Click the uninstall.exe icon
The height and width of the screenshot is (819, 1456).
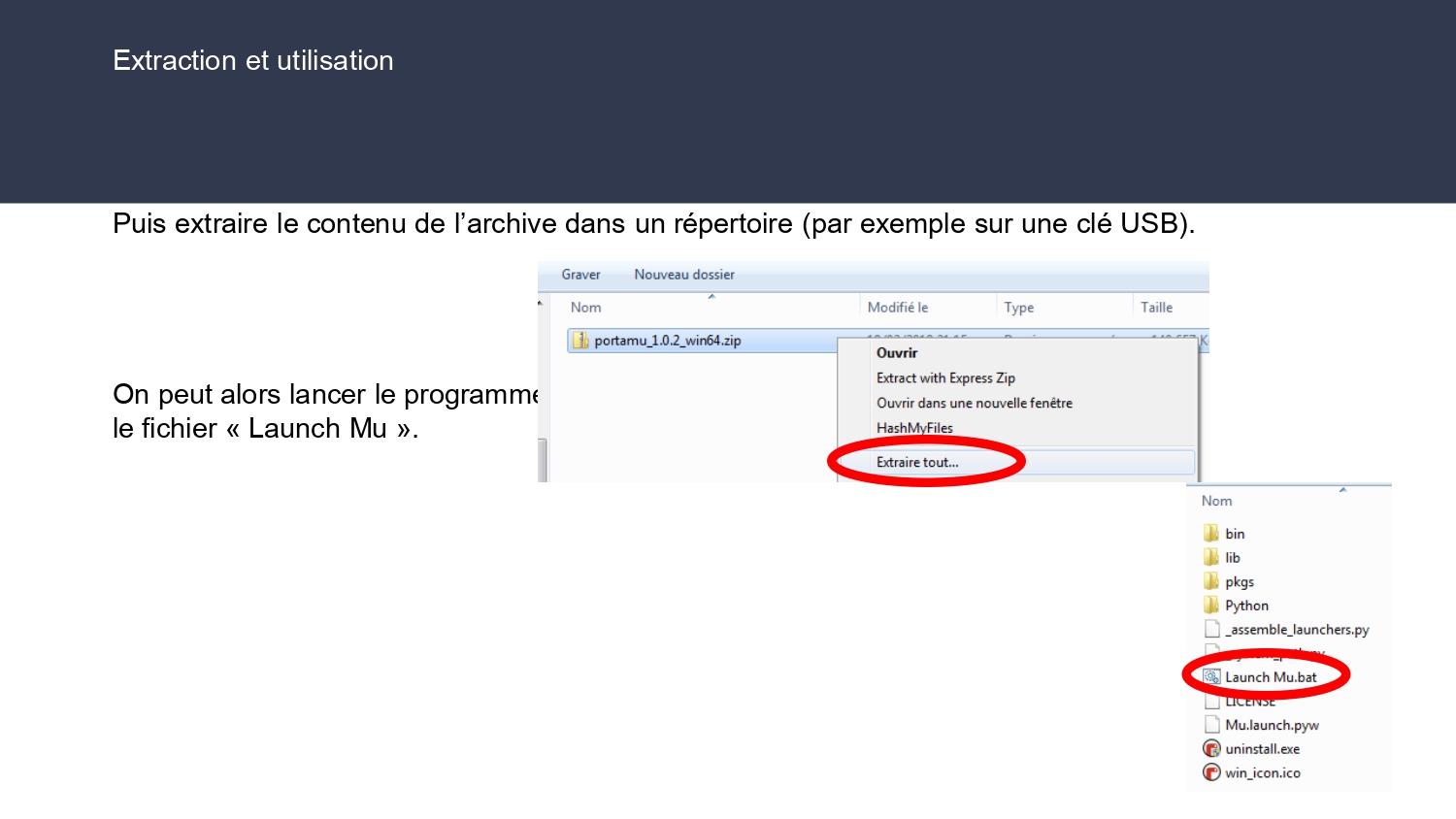point(1211,749)
